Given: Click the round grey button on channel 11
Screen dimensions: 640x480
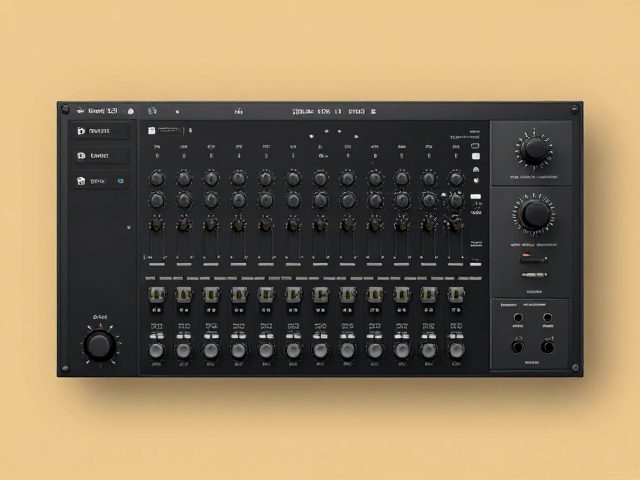Looking at the screenshot, I should pyautogui.click(x=429, y=350).
